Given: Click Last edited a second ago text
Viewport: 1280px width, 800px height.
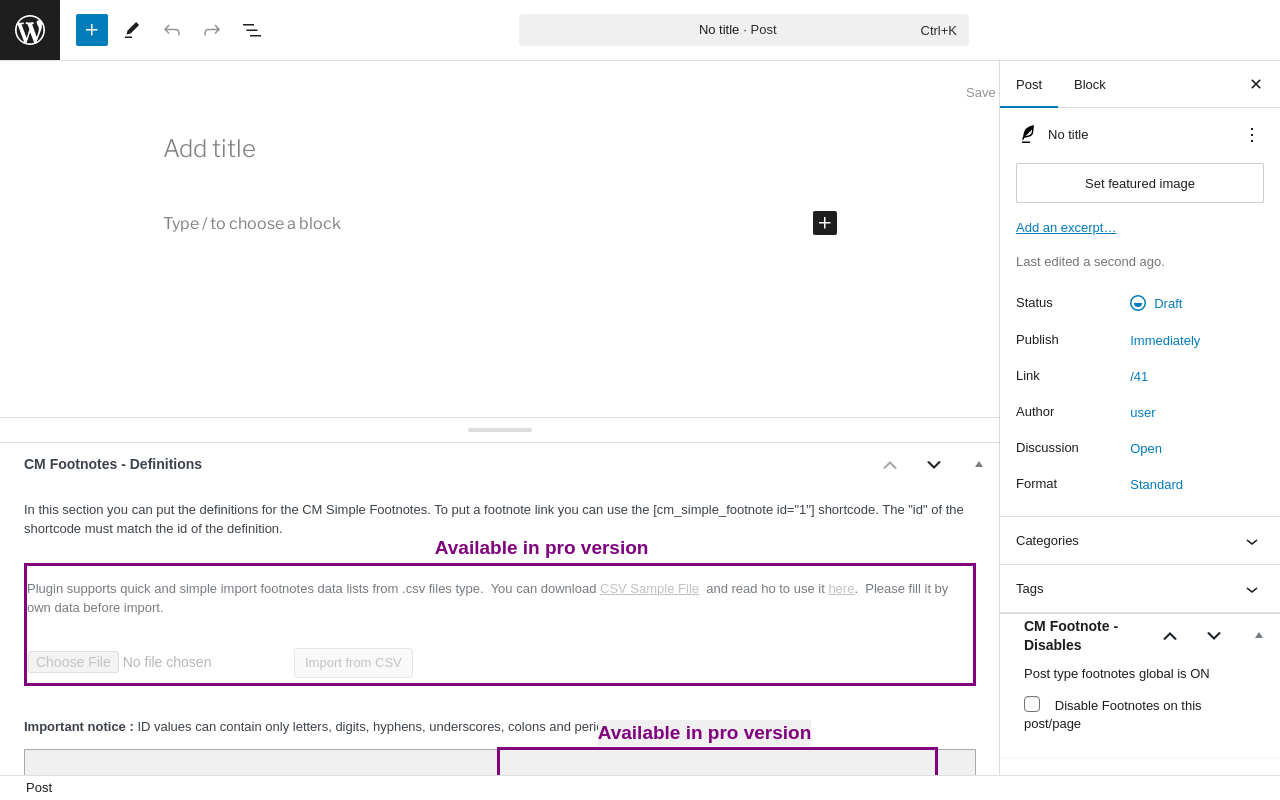Looking at the screenshot, I should [x=1090, y=261].
